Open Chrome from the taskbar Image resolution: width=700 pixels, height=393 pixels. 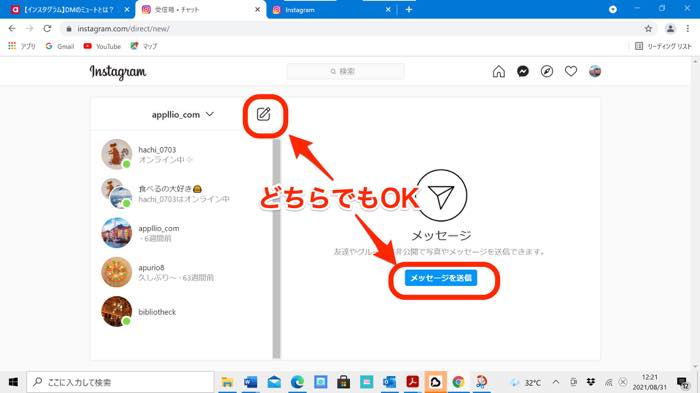tap(458, 382)
